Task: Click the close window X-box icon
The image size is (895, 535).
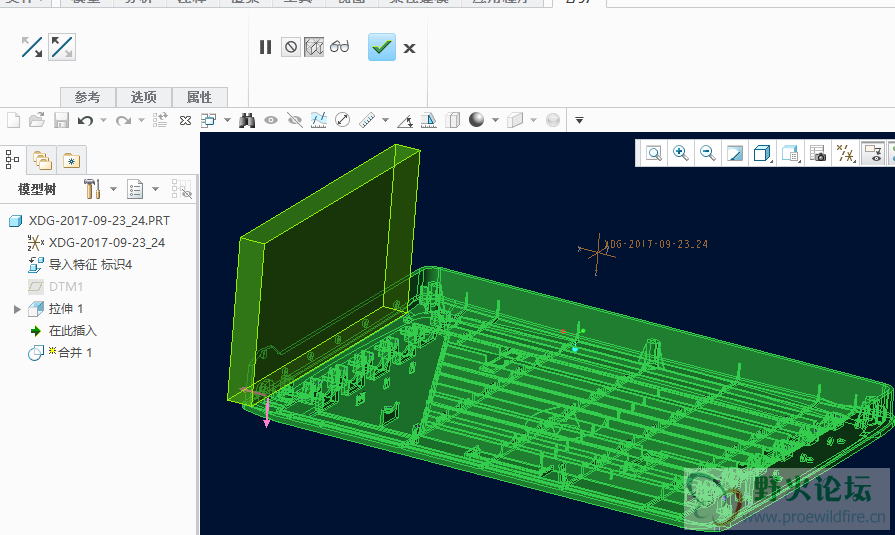Action: click(186, 120)
